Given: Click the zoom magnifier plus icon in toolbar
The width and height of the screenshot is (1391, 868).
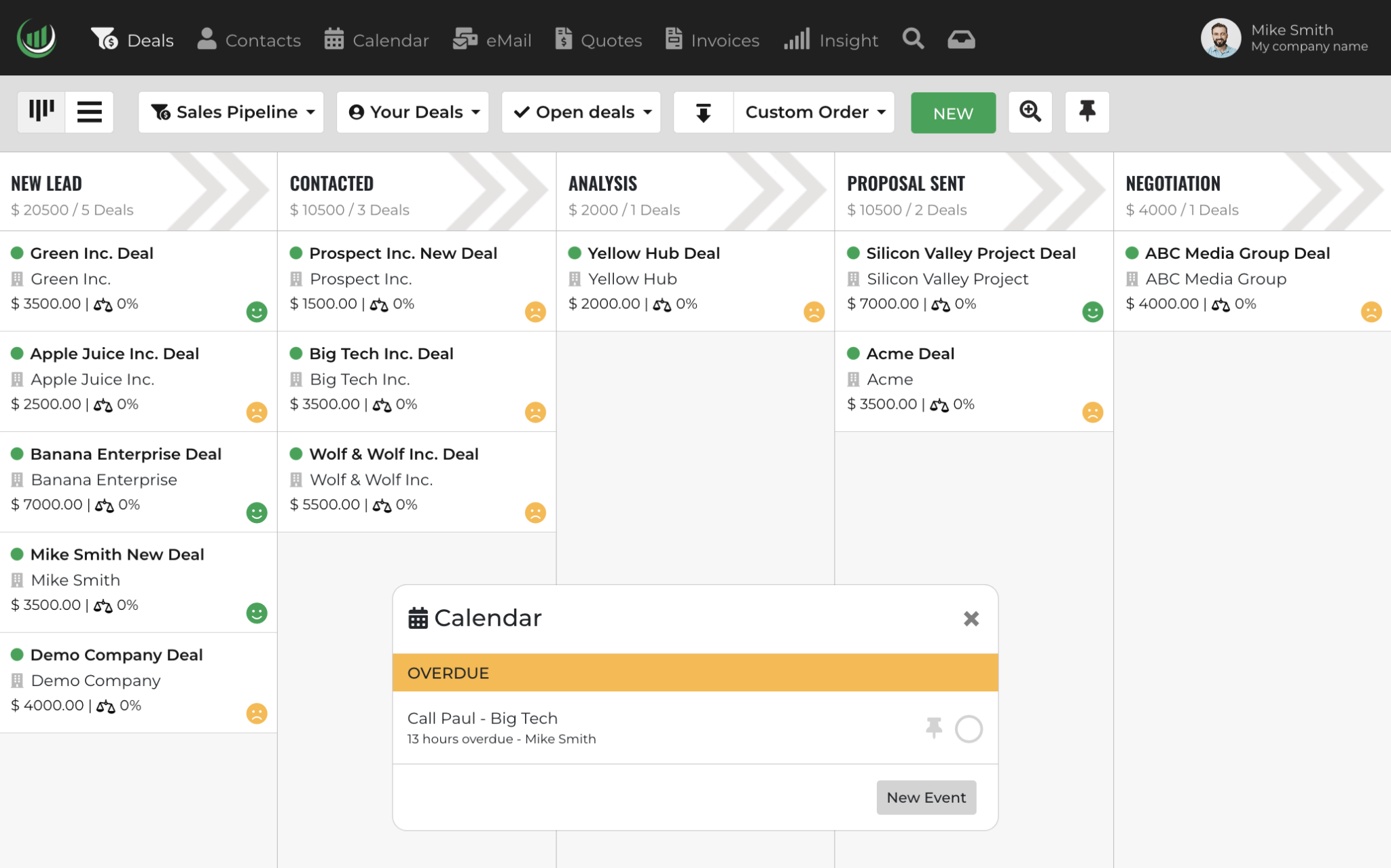Looking at the screenshot, I should 1030,111.
